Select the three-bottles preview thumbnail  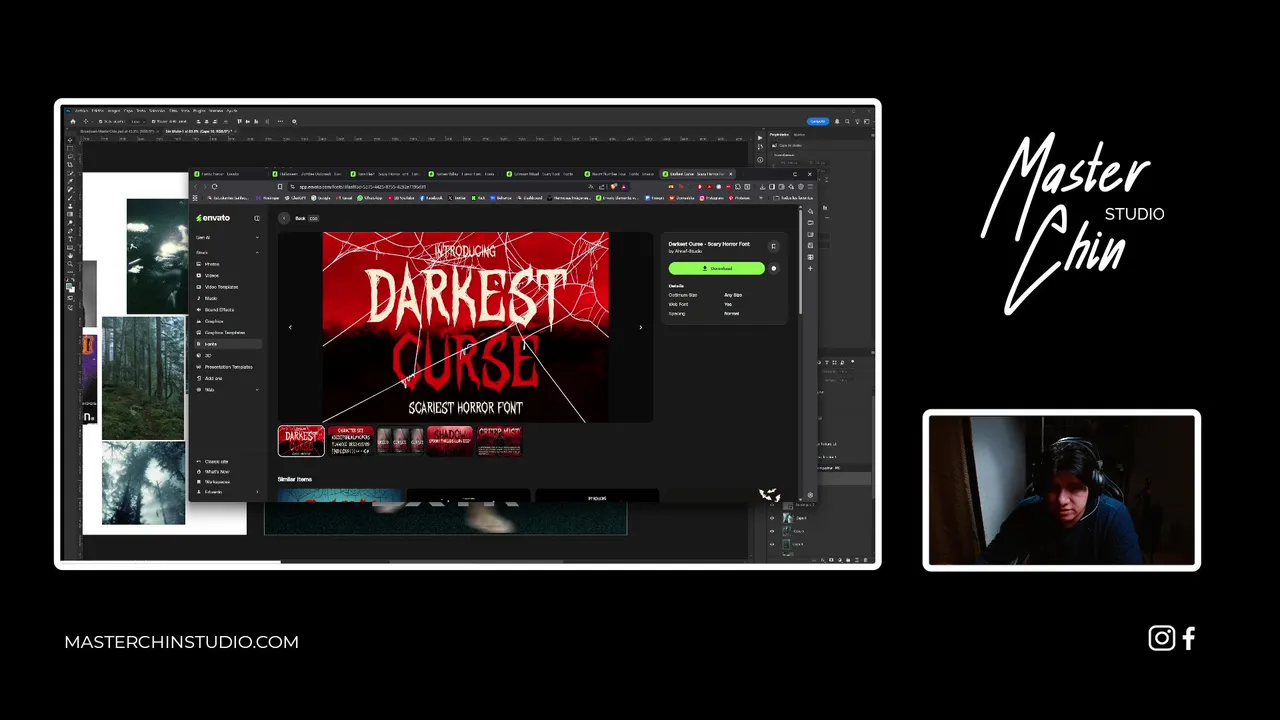click(x=400, y=441)
